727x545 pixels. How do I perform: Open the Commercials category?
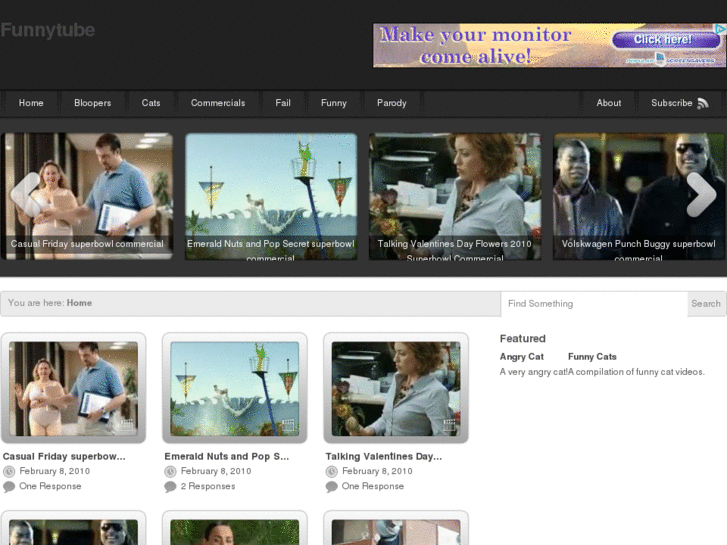(218, 103)
